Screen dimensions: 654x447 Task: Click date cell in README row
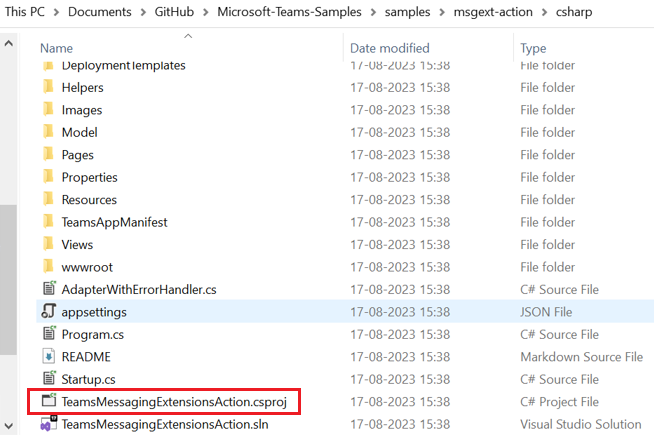[x=400, y=357]
